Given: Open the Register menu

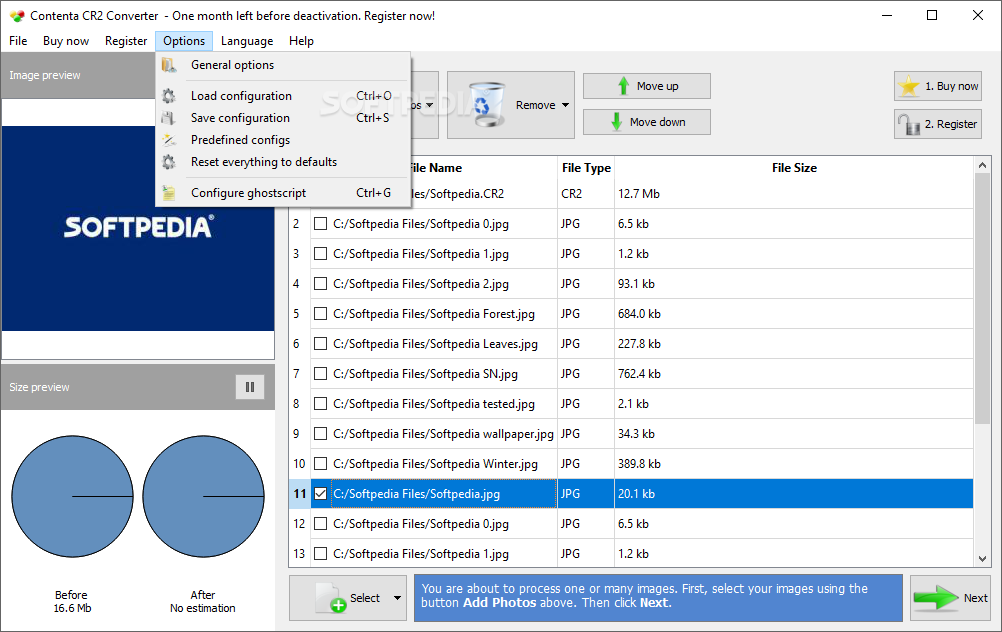Looking at the screenshot, I should 126,41.
